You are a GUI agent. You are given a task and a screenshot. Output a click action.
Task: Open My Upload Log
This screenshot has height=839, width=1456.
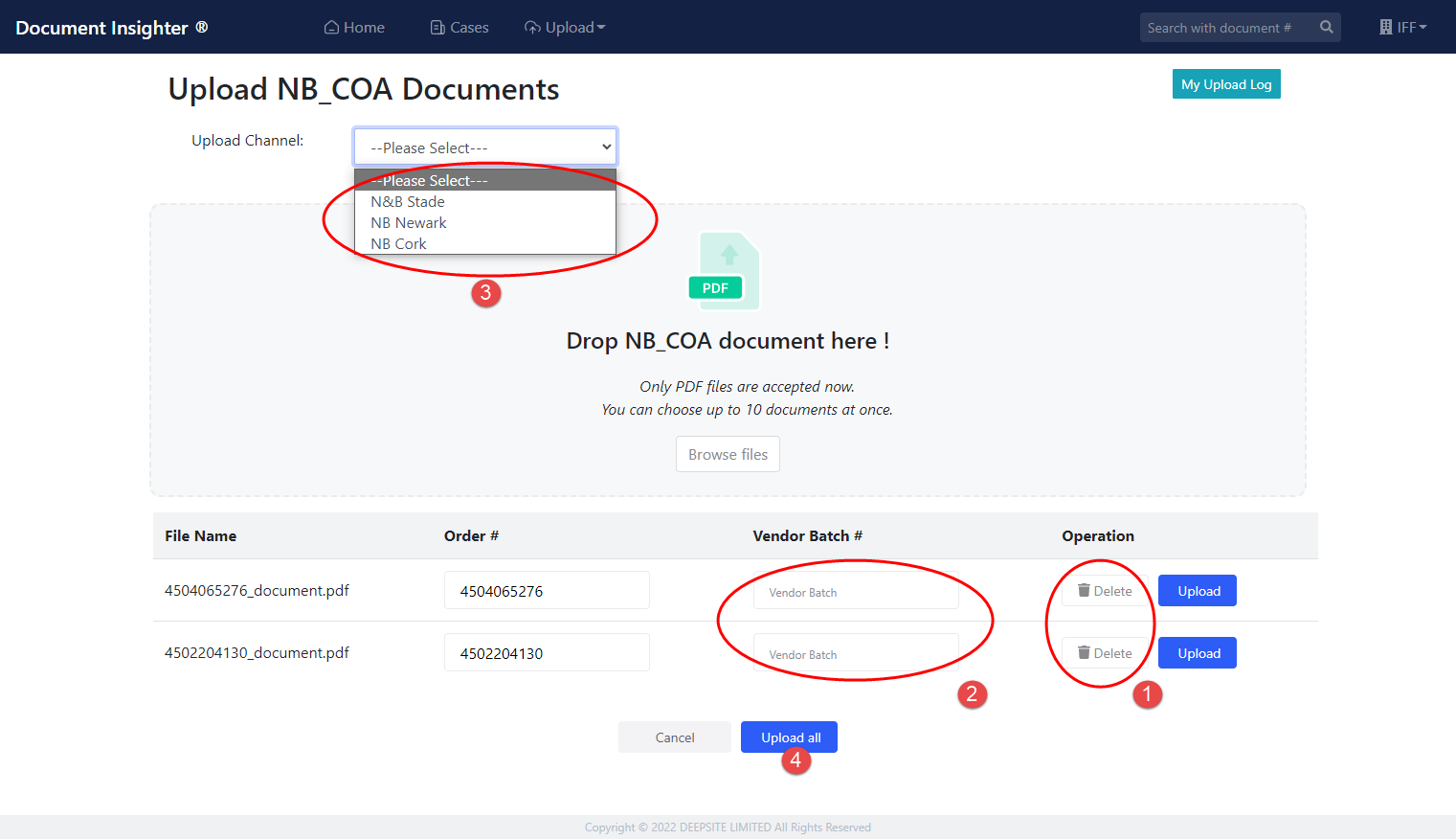tap(1225, 84)
